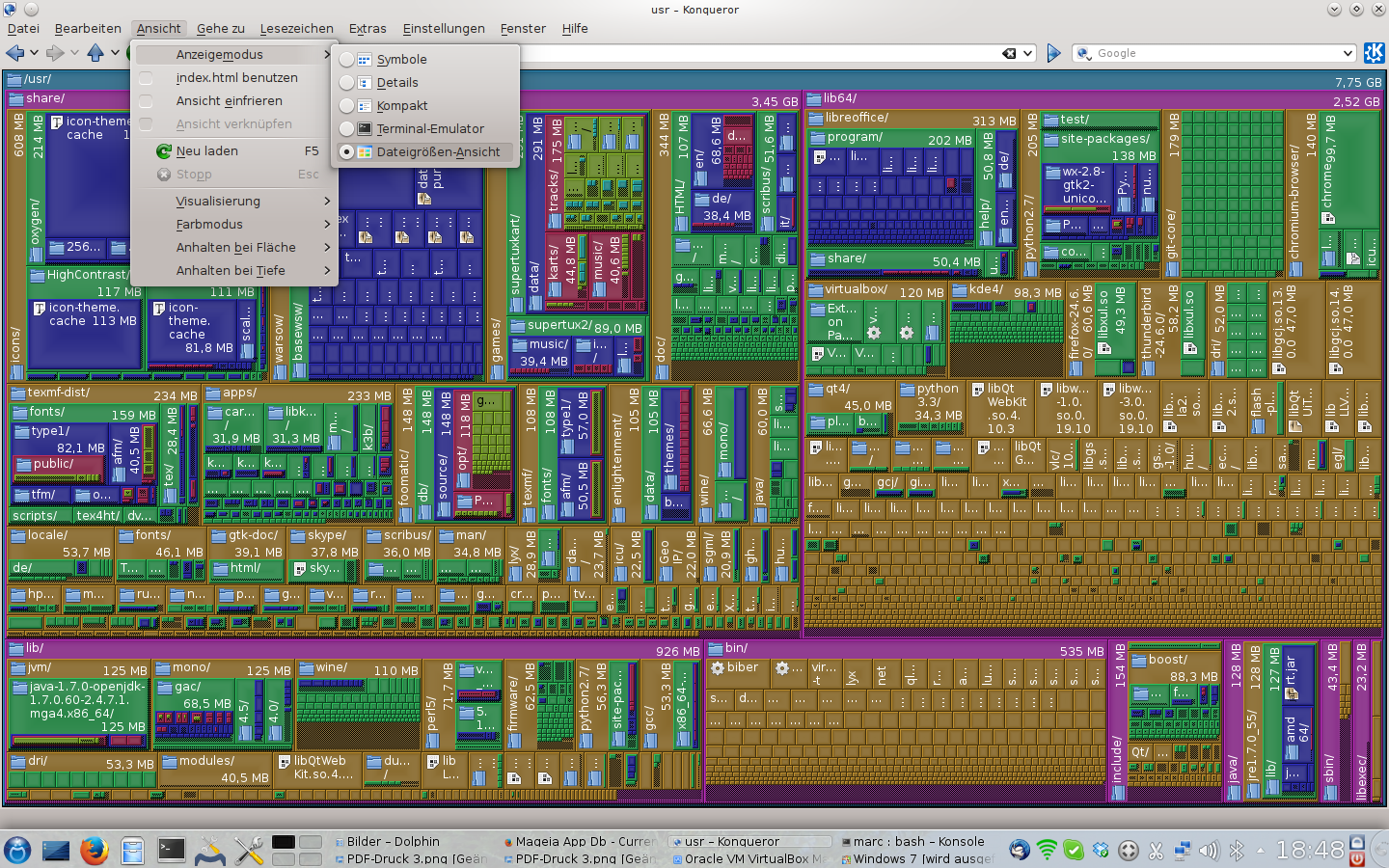Click the Dateigrößen-Ansicht treemap icon in submenu
Viewport: 1389px width, 868px height.
click(365, 152)
